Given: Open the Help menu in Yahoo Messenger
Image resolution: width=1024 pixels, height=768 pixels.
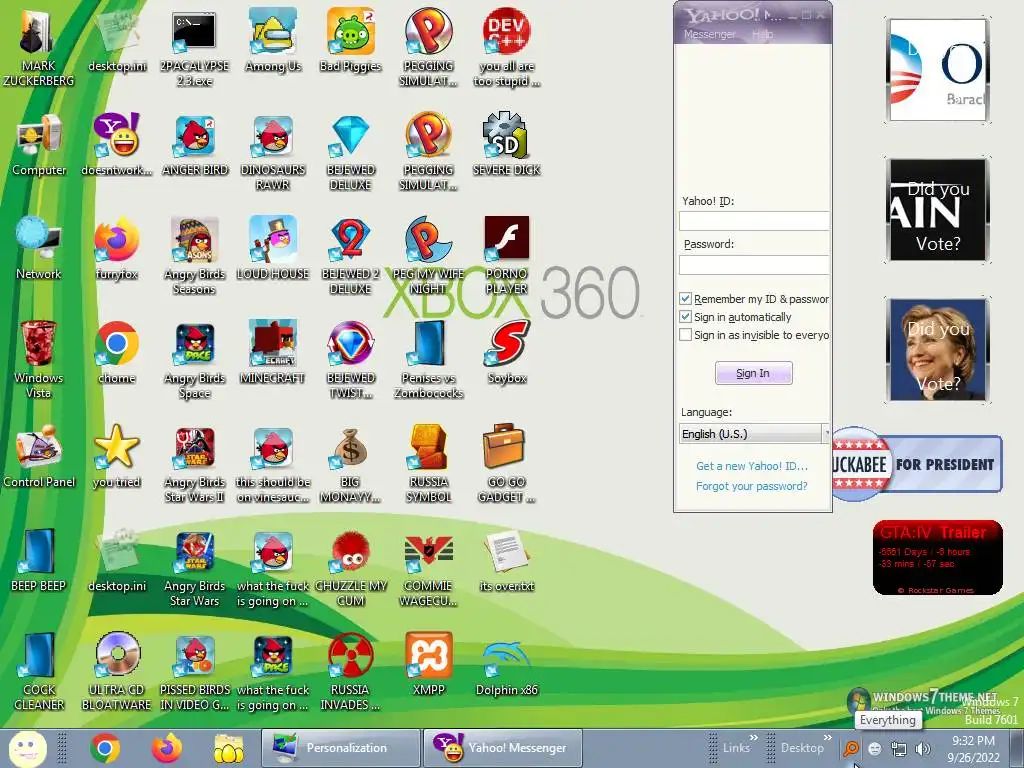Looking at the screenshot, I should coord(762,34).
